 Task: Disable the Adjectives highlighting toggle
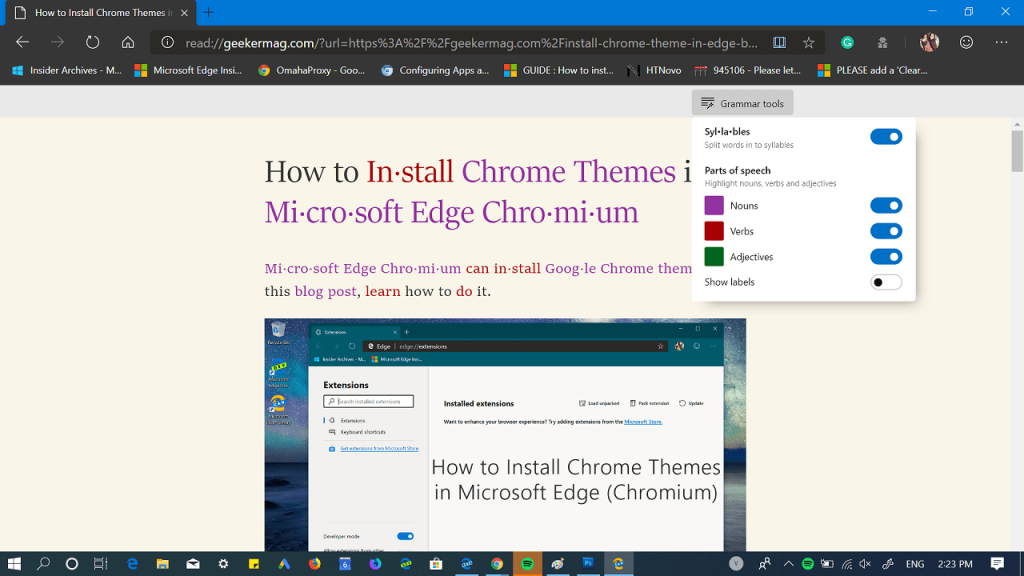886,256
